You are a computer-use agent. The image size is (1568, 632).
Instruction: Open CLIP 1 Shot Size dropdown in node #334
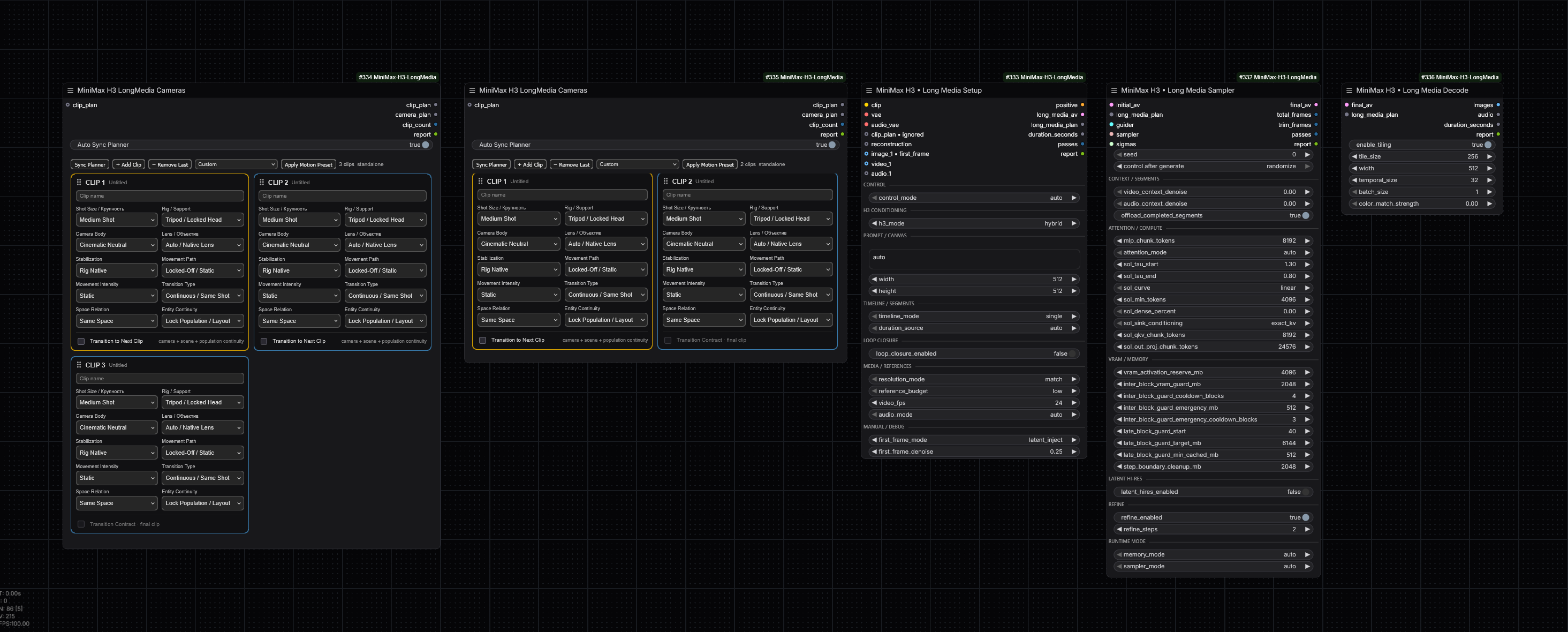pos(116,220)
